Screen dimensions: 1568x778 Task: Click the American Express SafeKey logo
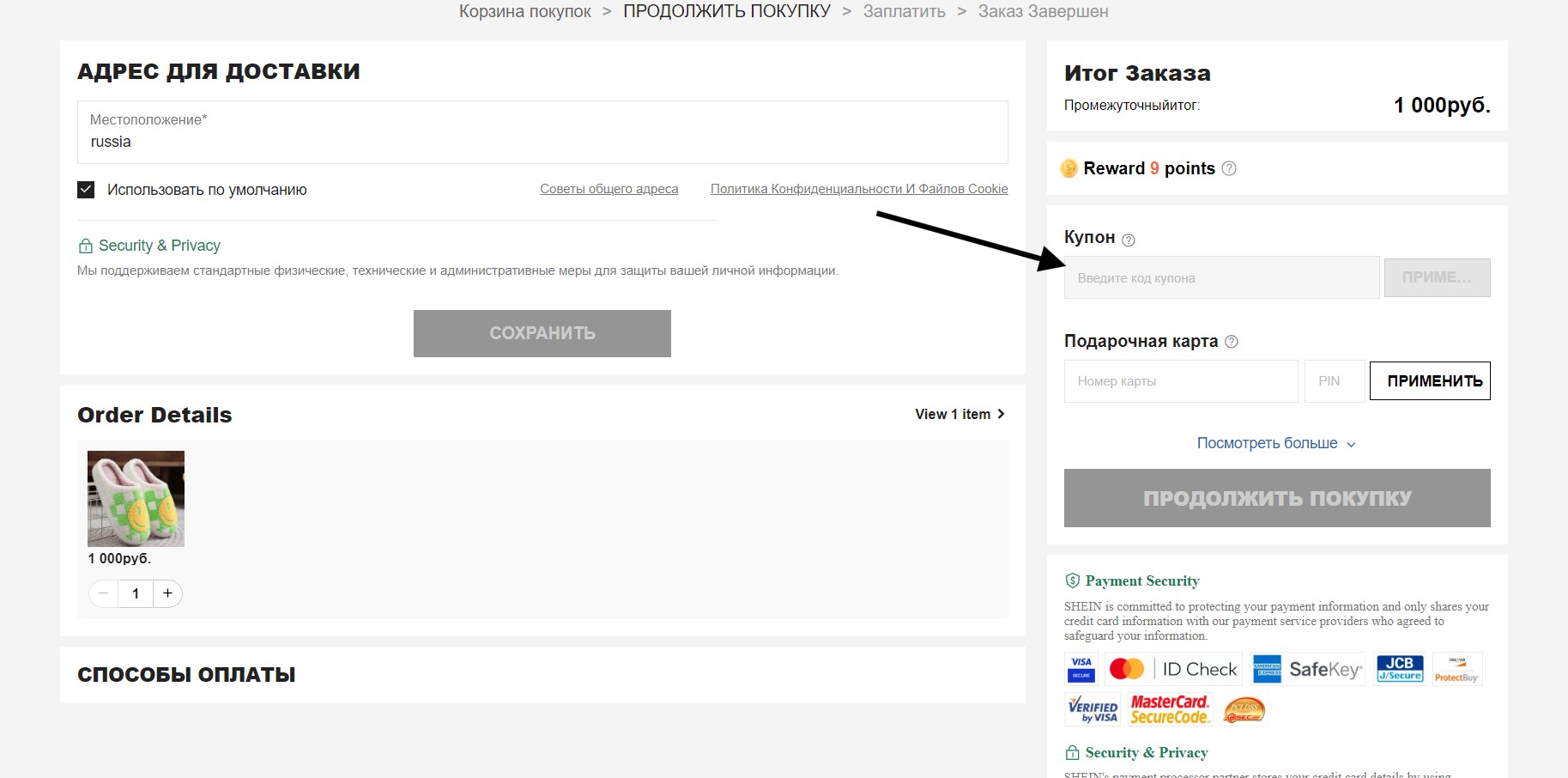pyautogui.click(x=1308, y=669)
